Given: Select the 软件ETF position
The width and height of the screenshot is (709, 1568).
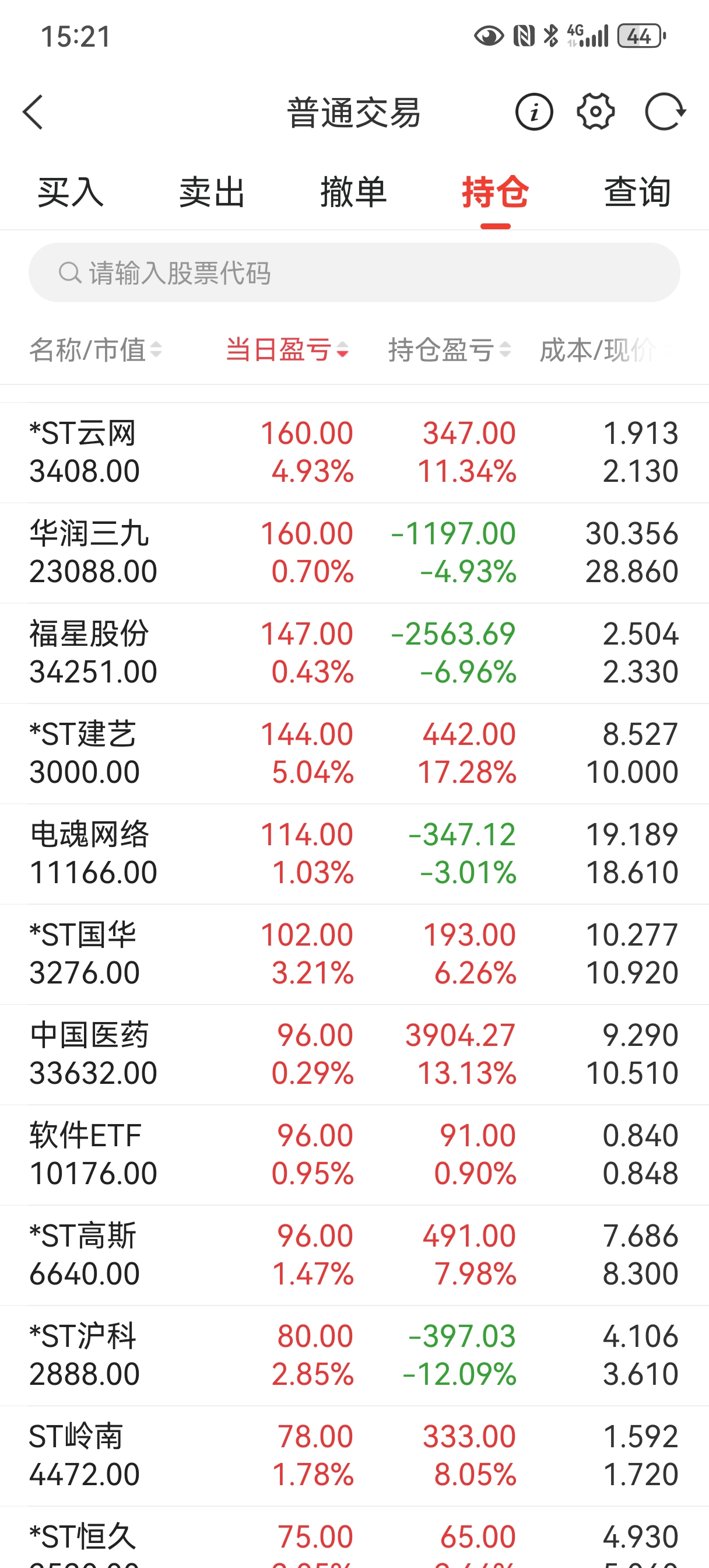Looking at the screenshot, I should 354,1154.
